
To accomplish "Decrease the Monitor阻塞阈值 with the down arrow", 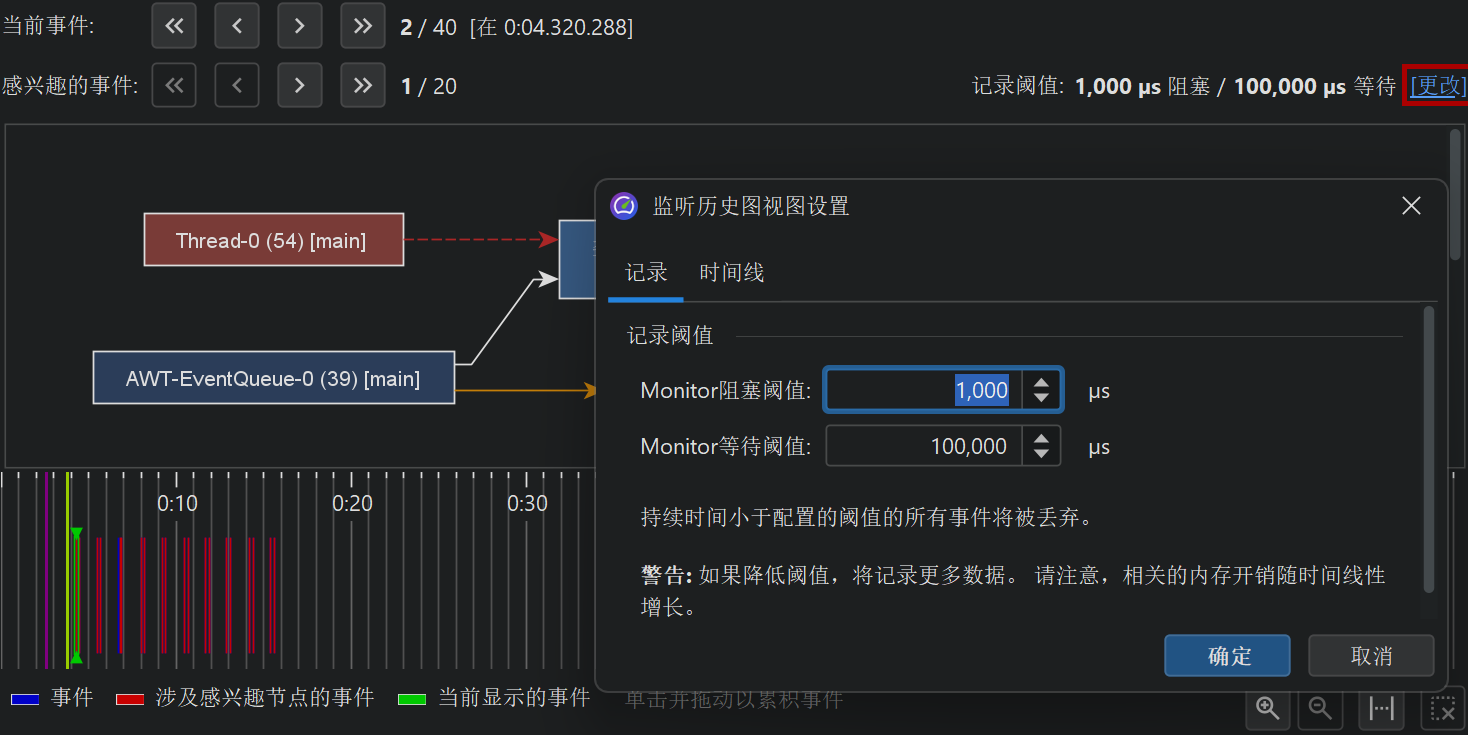I will tap(1041, 399).
